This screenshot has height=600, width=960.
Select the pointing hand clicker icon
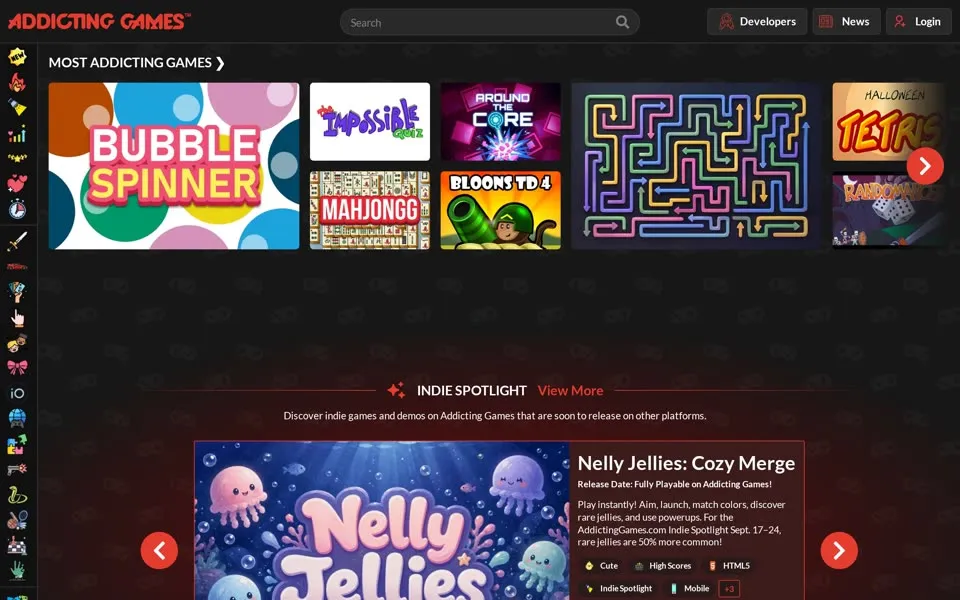(17, 318)
